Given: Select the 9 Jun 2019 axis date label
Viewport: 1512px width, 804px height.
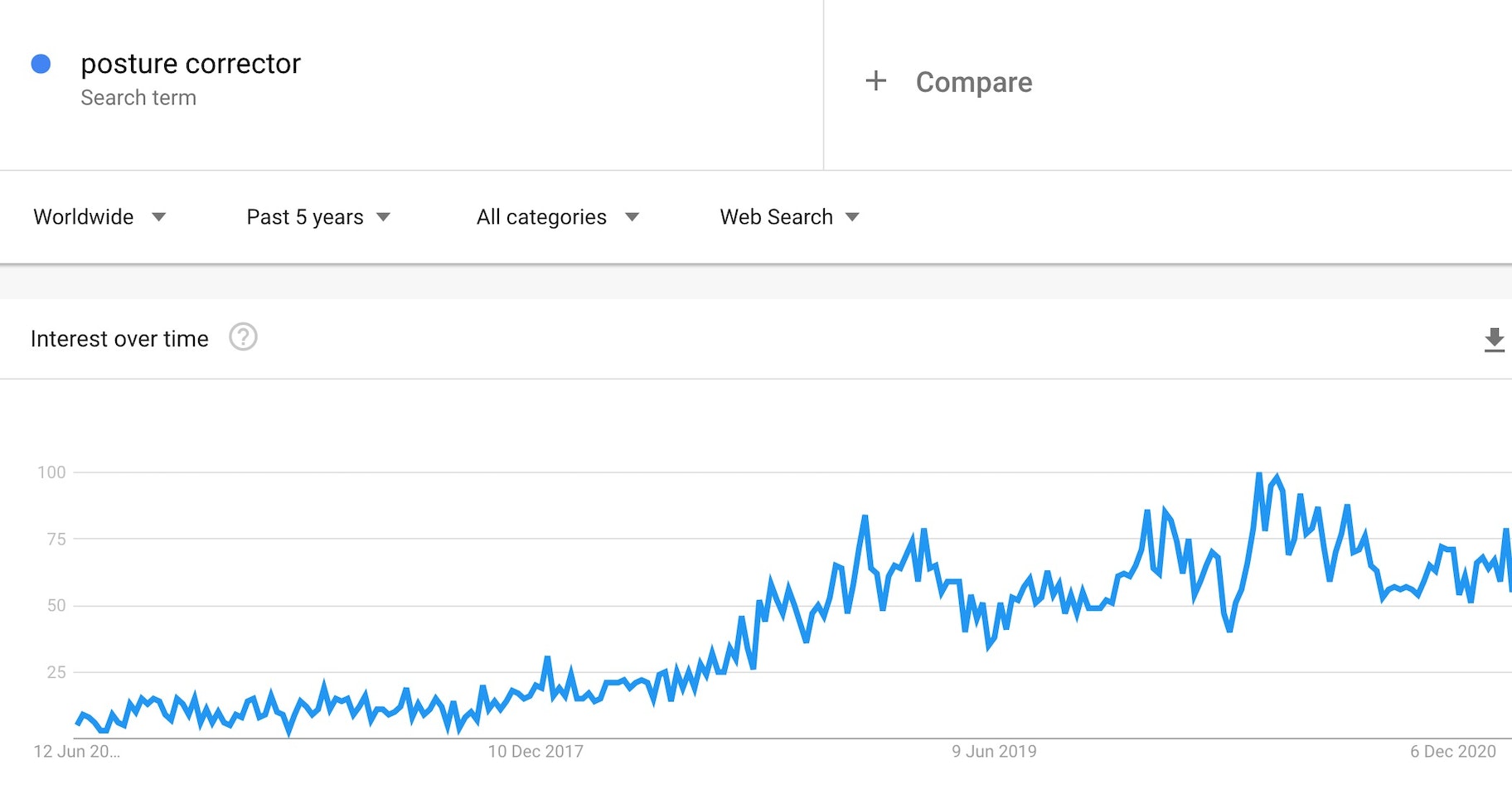Looking at the screenshot, I should click(x=994, y=752).
